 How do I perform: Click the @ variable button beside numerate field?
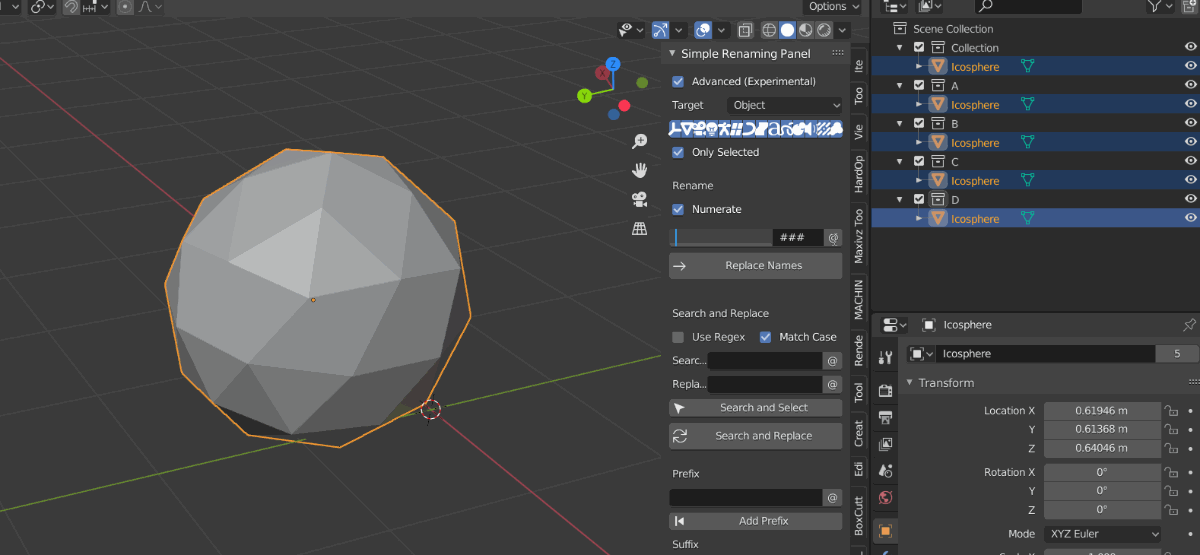click(x=832, y=238)
